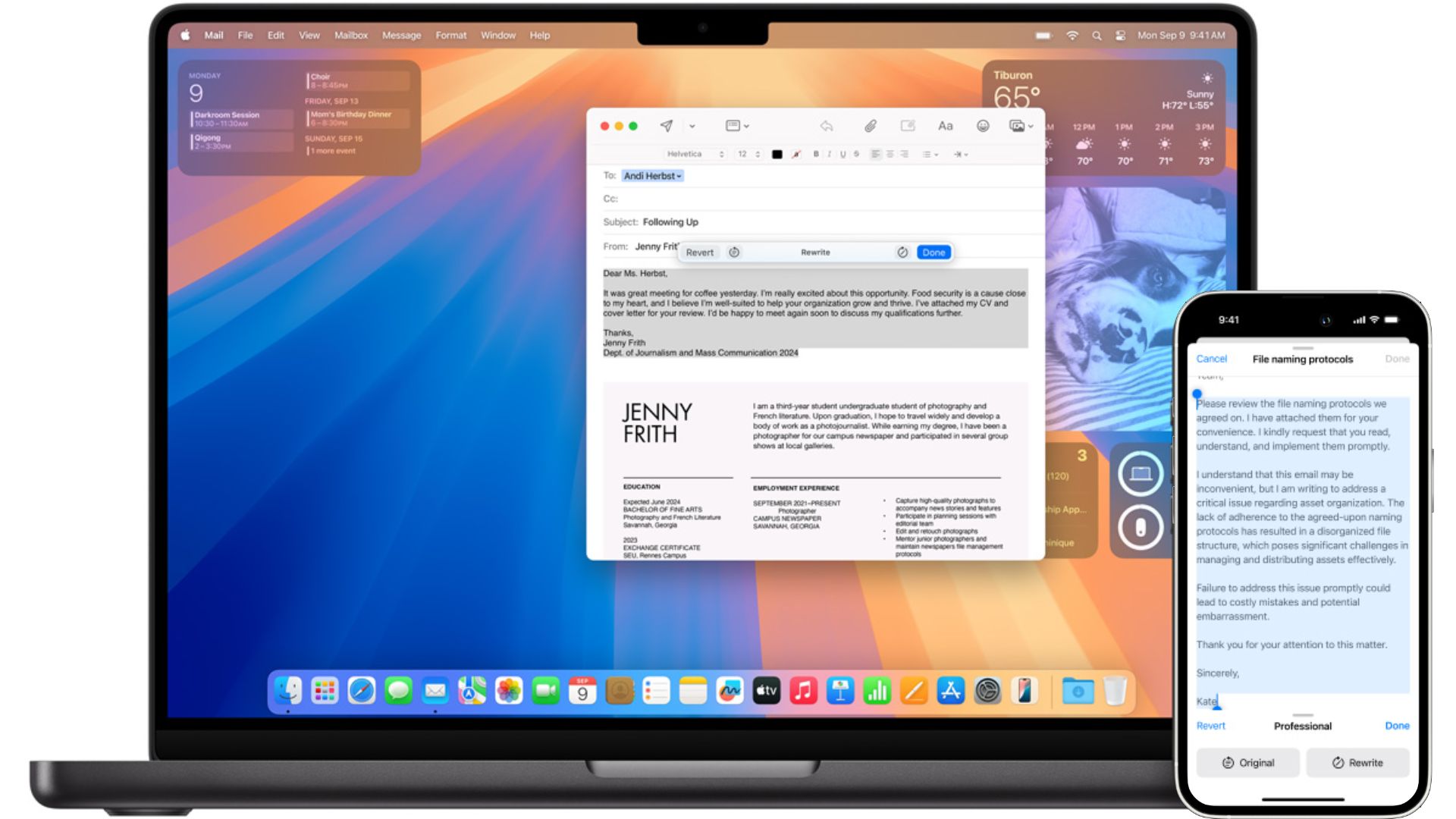Click the bold formatting B icon
Screen dimensions: 1456x819
click(x=815, y=154)
